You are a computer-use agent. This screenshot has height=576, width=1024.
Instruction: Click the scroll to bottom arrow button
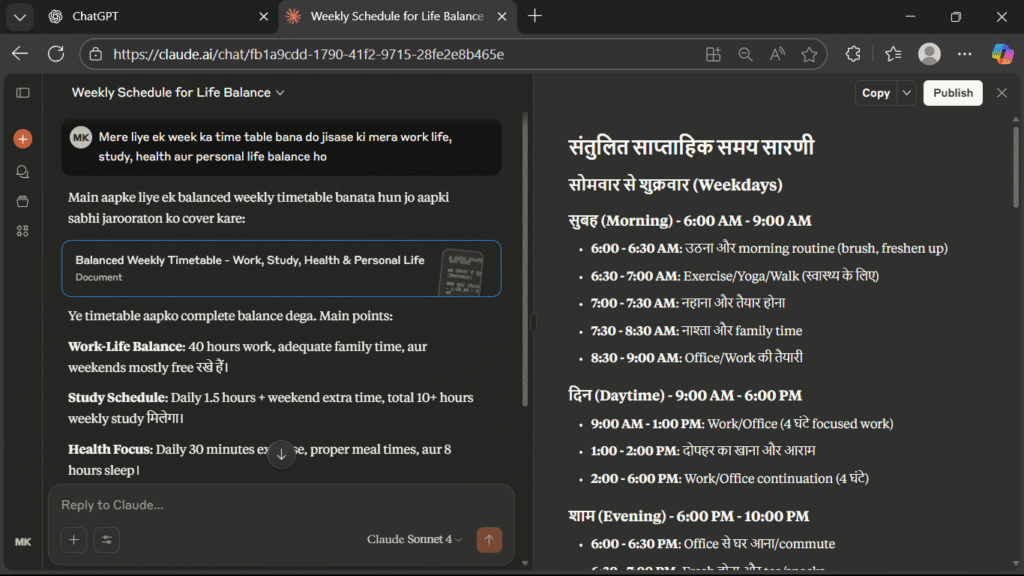281,454
